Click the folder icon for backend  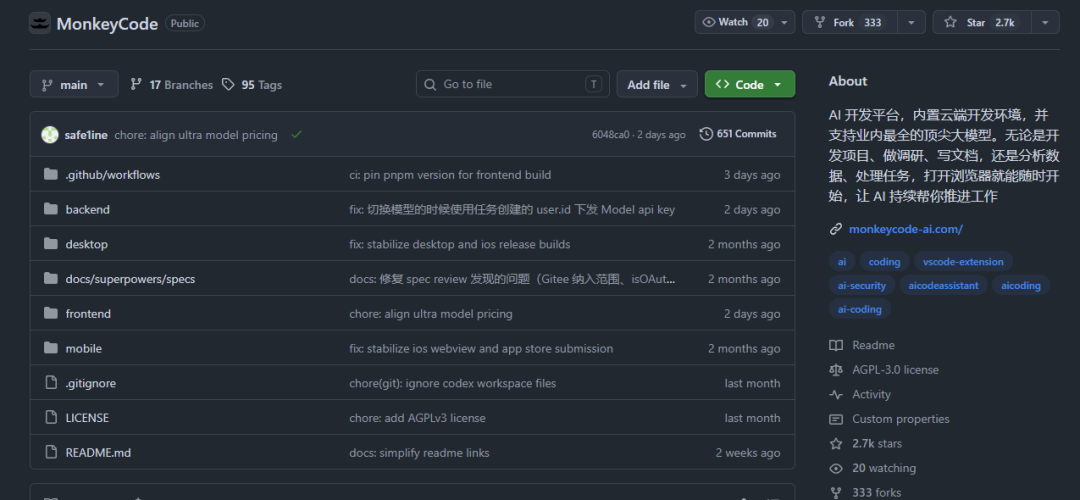[50, 209]
